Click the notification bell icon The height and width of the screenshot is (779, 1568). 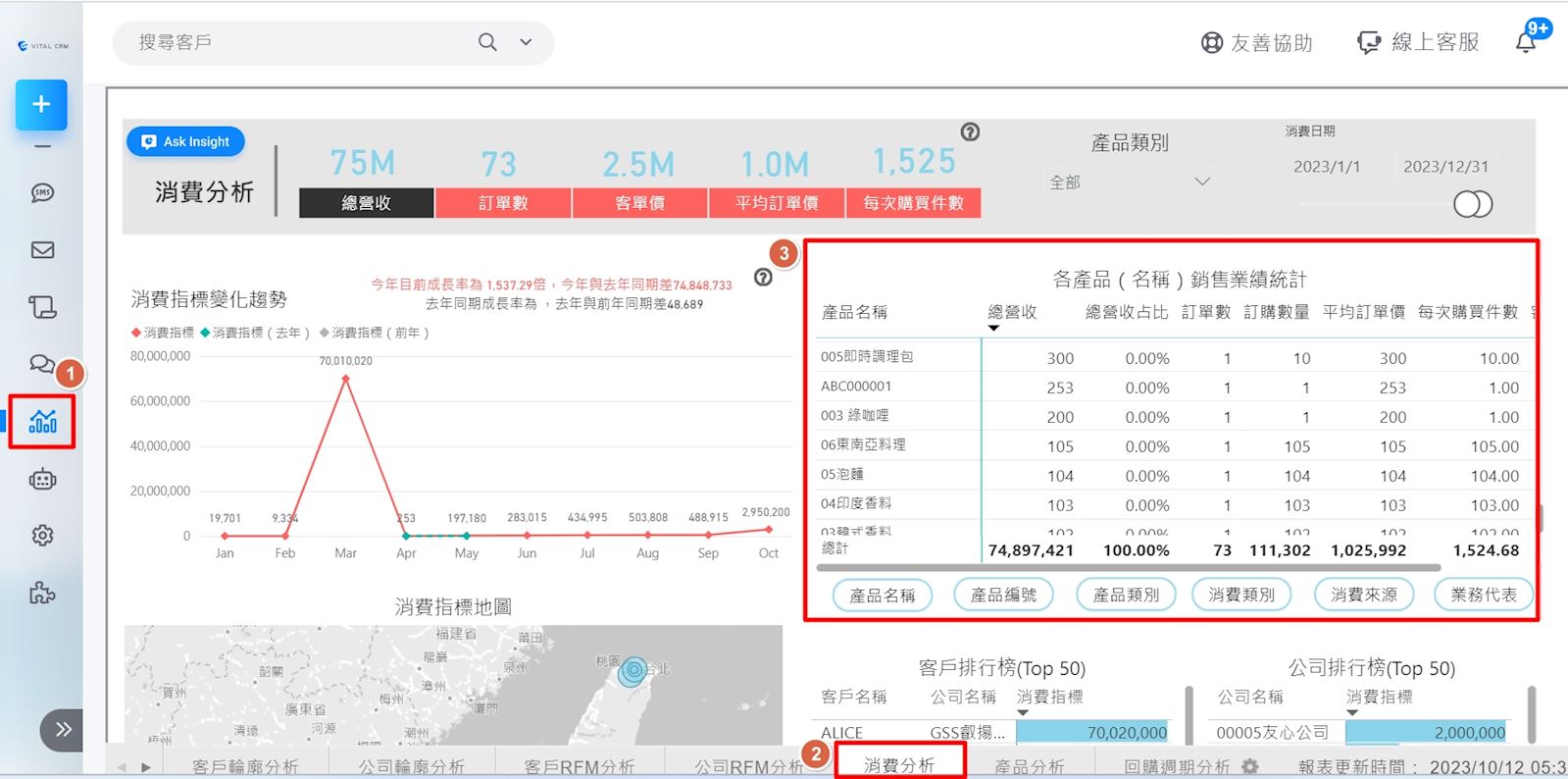coord(1526,42)
